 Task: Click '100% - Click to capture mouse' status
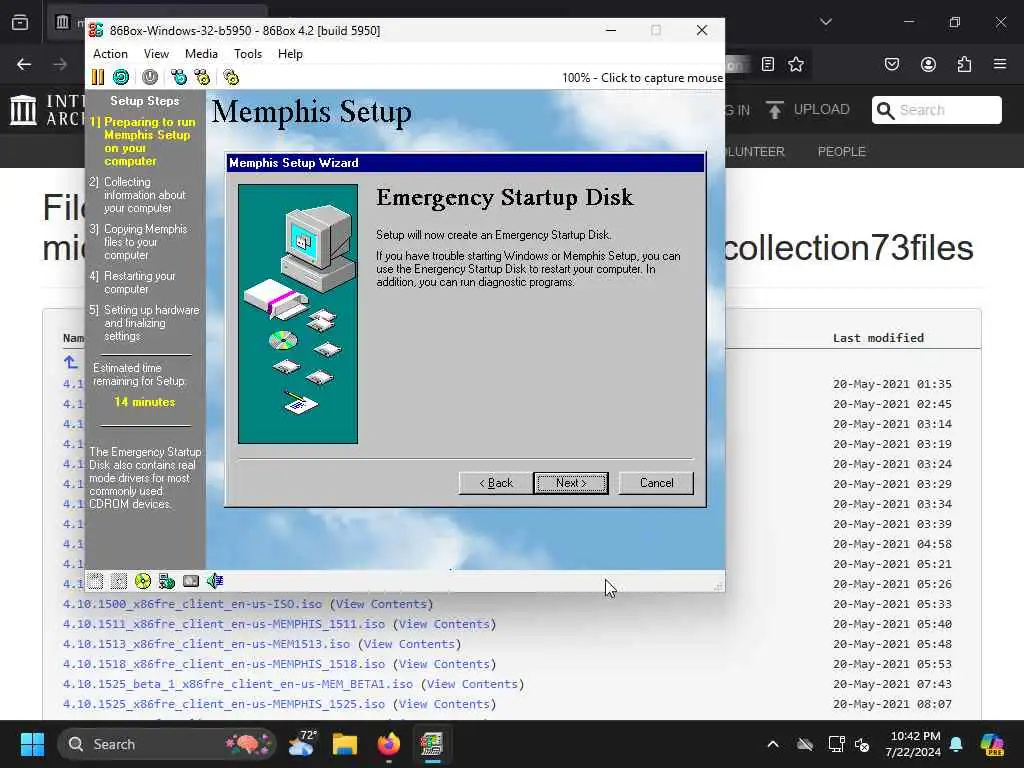coord(643,78)
